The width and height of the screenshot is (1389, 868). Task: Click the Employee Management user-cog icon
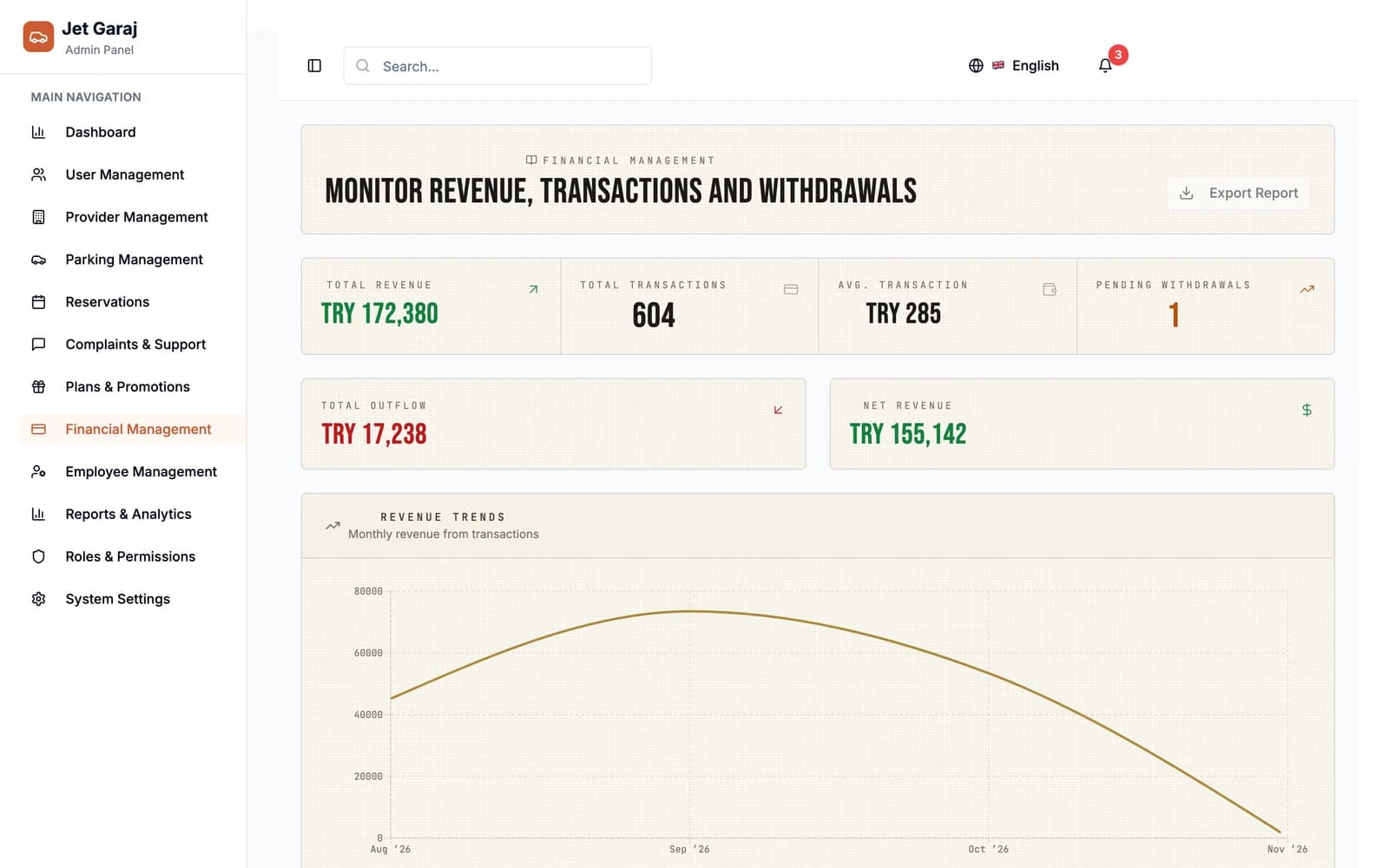tap(38, 472)
